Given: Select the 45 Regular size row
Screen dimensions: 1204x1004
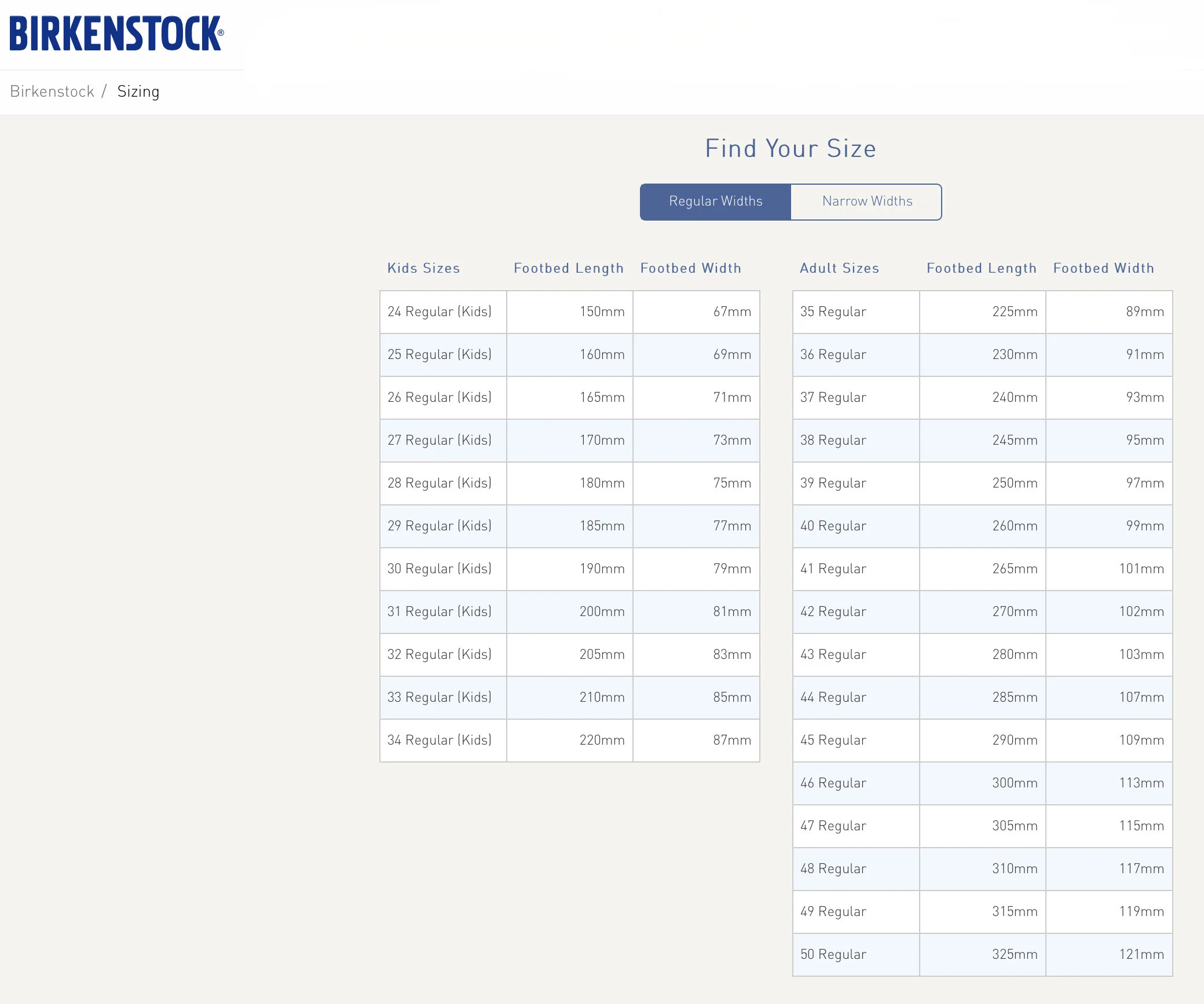Looking at the screenshot, I should (x=833, y=740).
